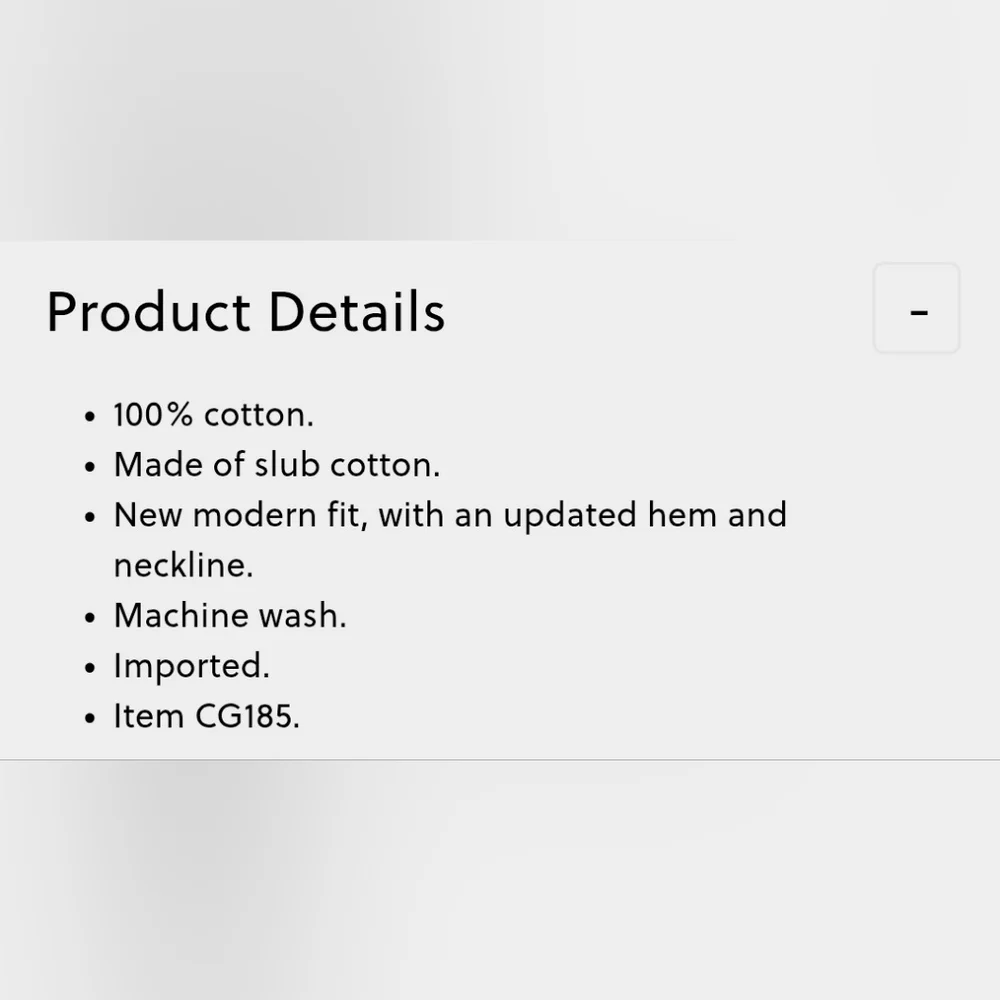Click the word "neckline." on the wrapped line
The height and width of the screenshot is (1000, 1000).
(183, 565)
